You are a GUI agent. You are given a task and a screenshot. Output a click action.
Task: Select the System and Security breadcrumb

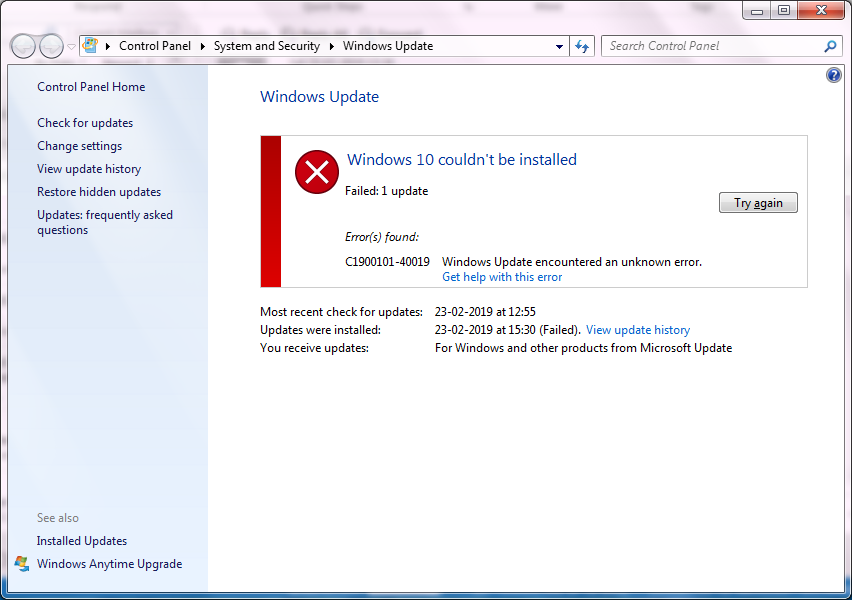tap(267, 46)
